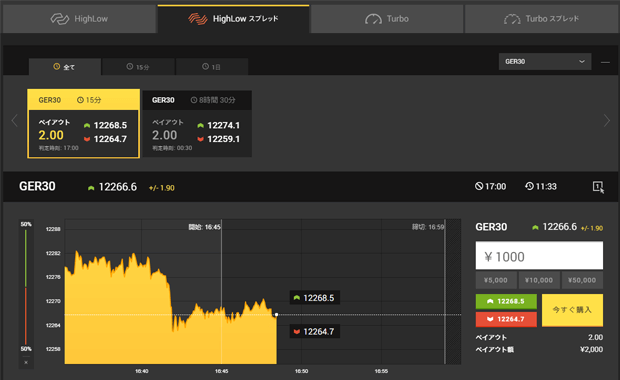The width and height of the screenshot is (620, 380).
Task: Choose red Low 12264.7 button
Action: 506,319
